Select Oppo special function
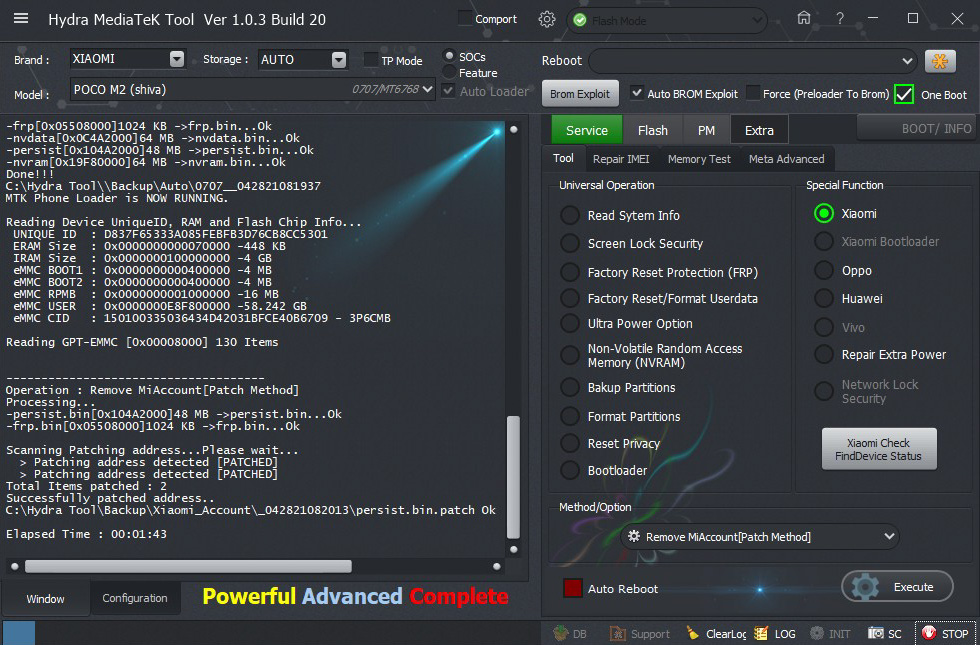Image resolution: width=980 pixels, height=645 pixels. click(x=824, y=270)
